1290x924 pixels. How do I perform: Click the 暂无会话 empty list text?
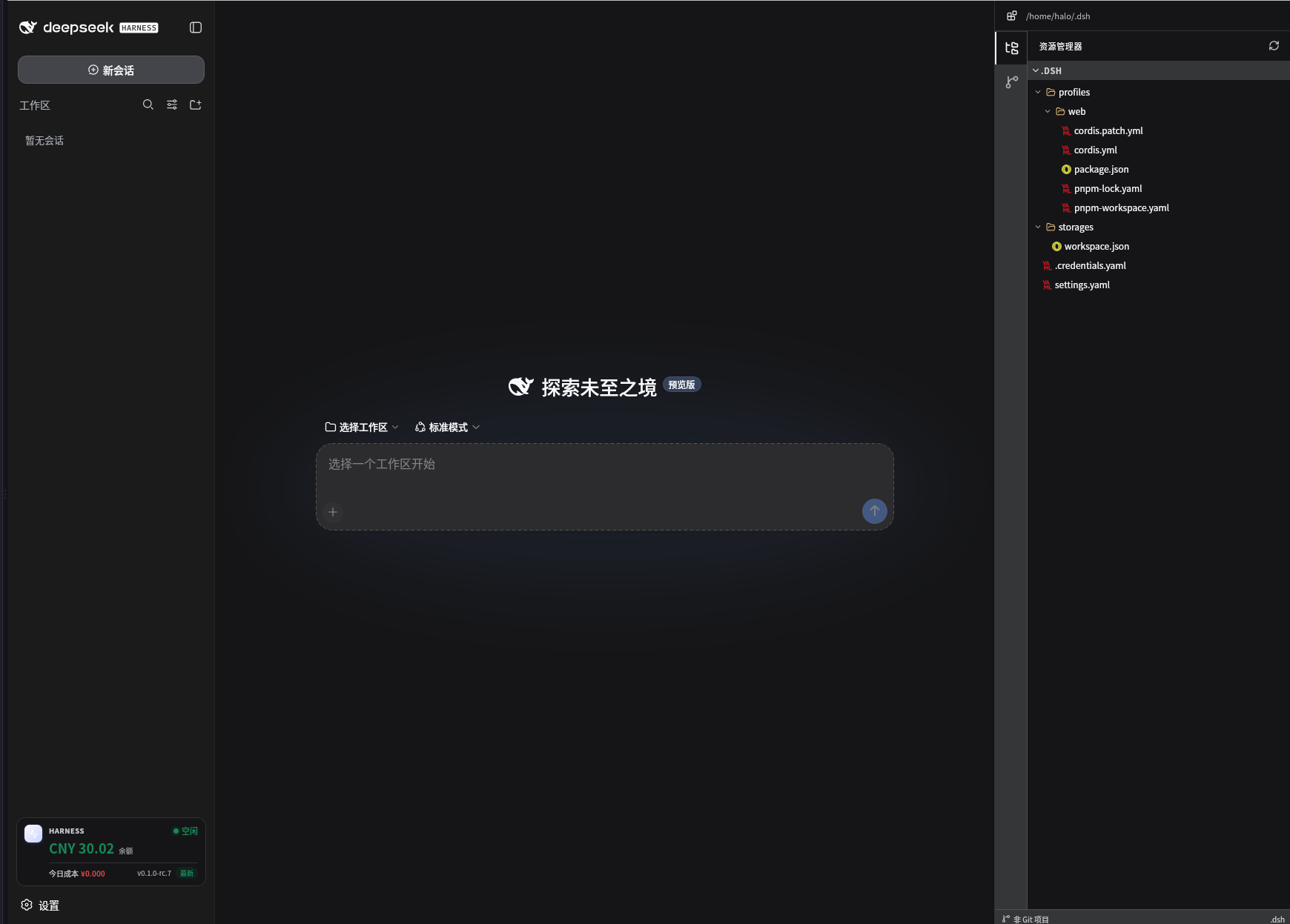[x=44, y=140]
